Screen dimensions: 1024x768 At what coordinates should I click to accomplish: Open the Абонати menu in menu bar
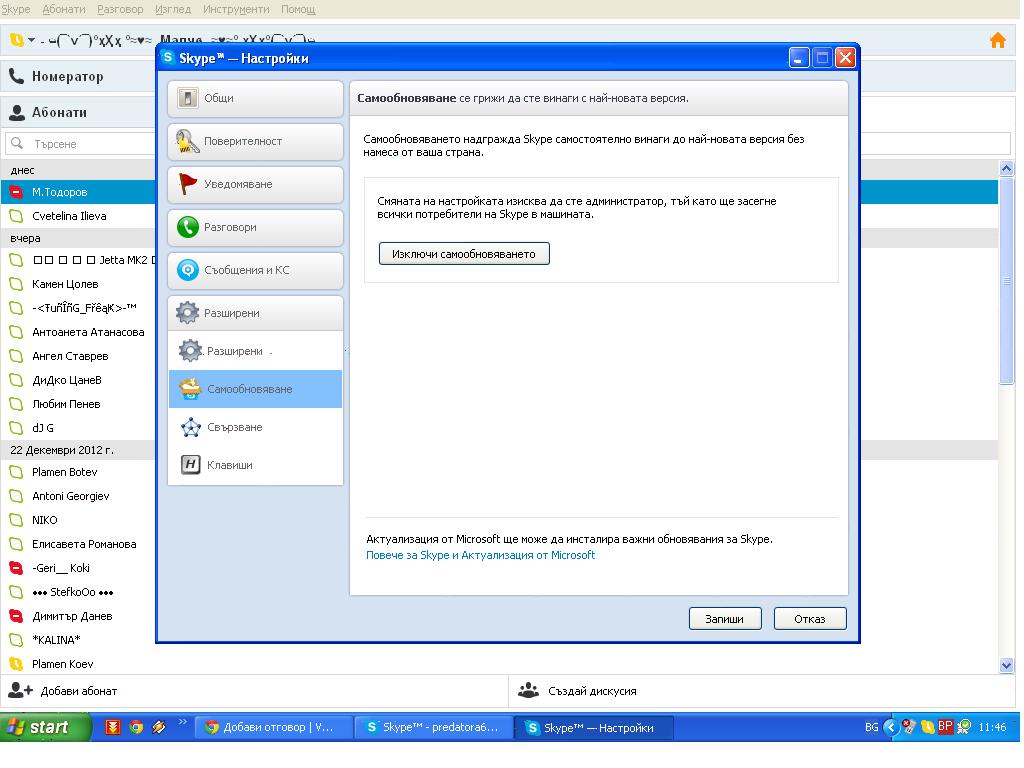coord(64,9)
